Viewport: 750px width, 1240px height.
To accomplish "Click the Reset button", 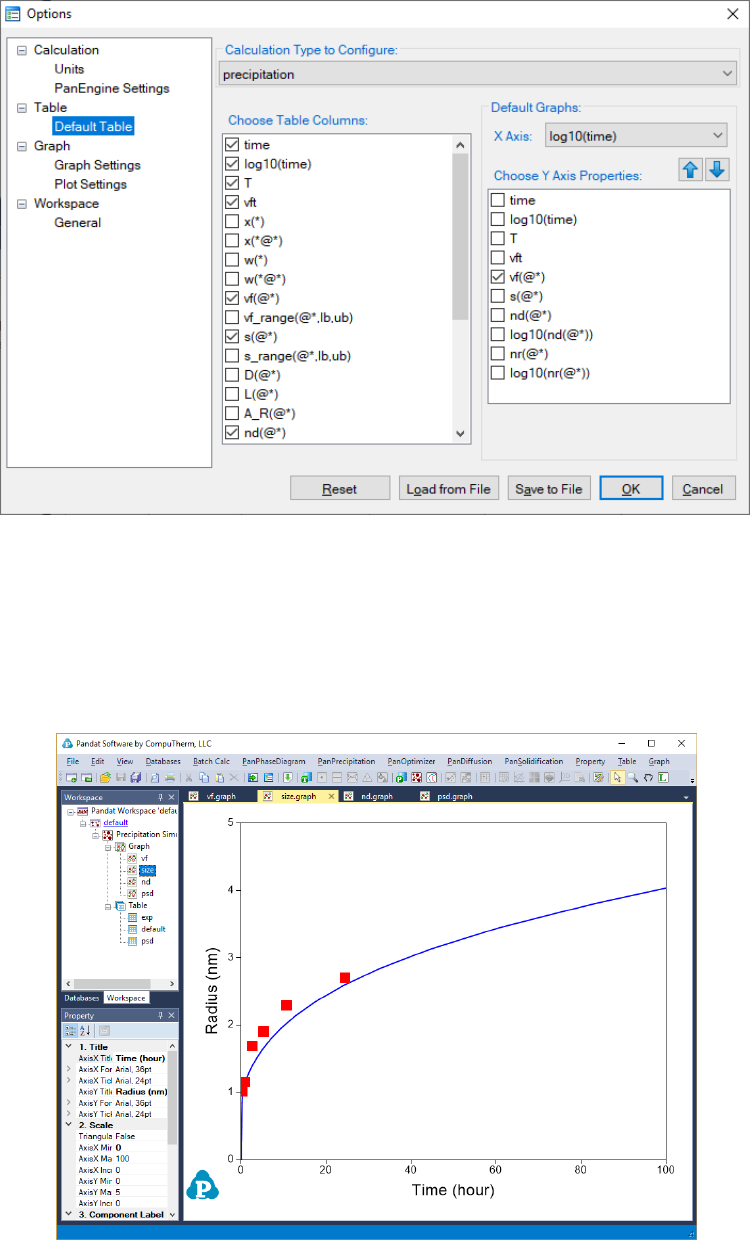I will (x=340, y=489).
